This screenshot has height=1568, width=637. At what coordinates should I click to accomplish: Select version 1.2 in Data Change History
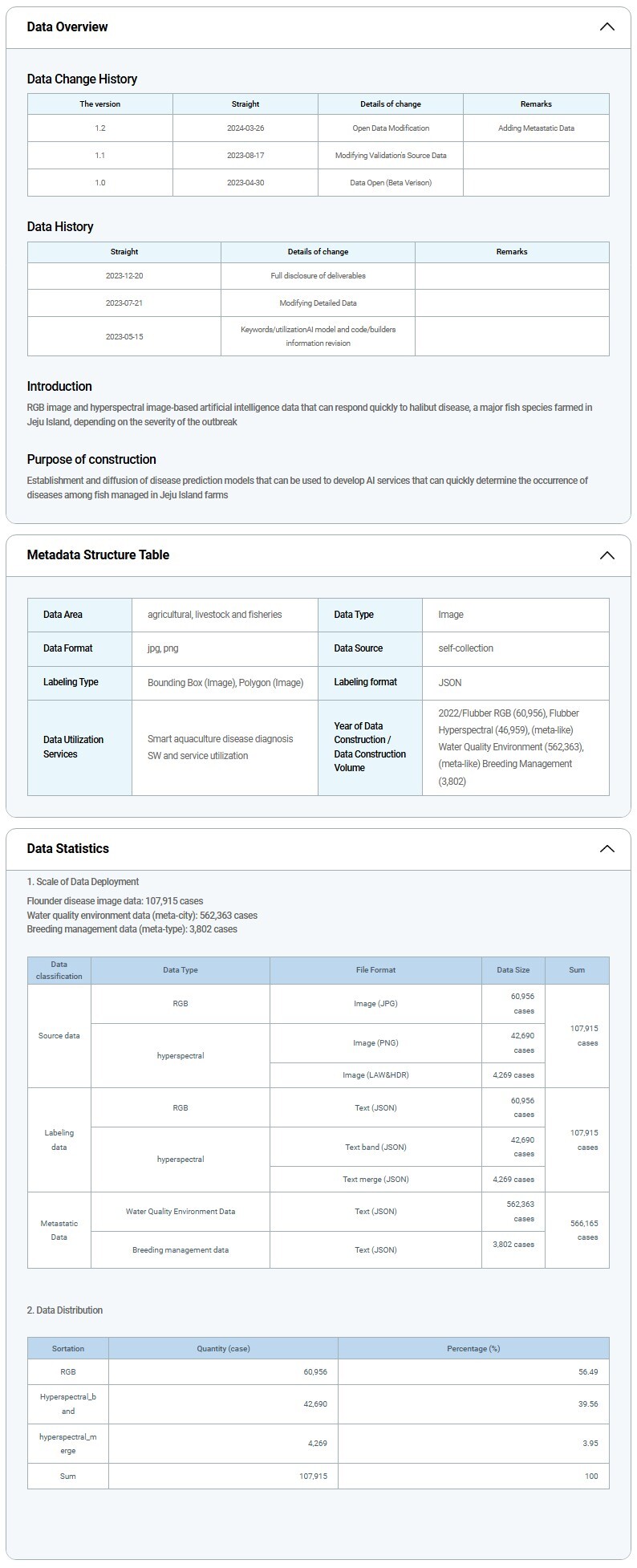click(100, 128)
